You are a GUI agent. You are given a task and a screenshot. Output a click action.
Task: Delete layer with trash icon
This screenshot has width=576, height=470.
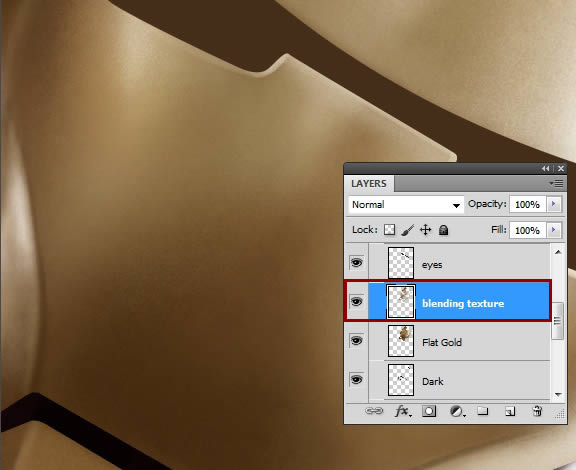click(537, 411)
